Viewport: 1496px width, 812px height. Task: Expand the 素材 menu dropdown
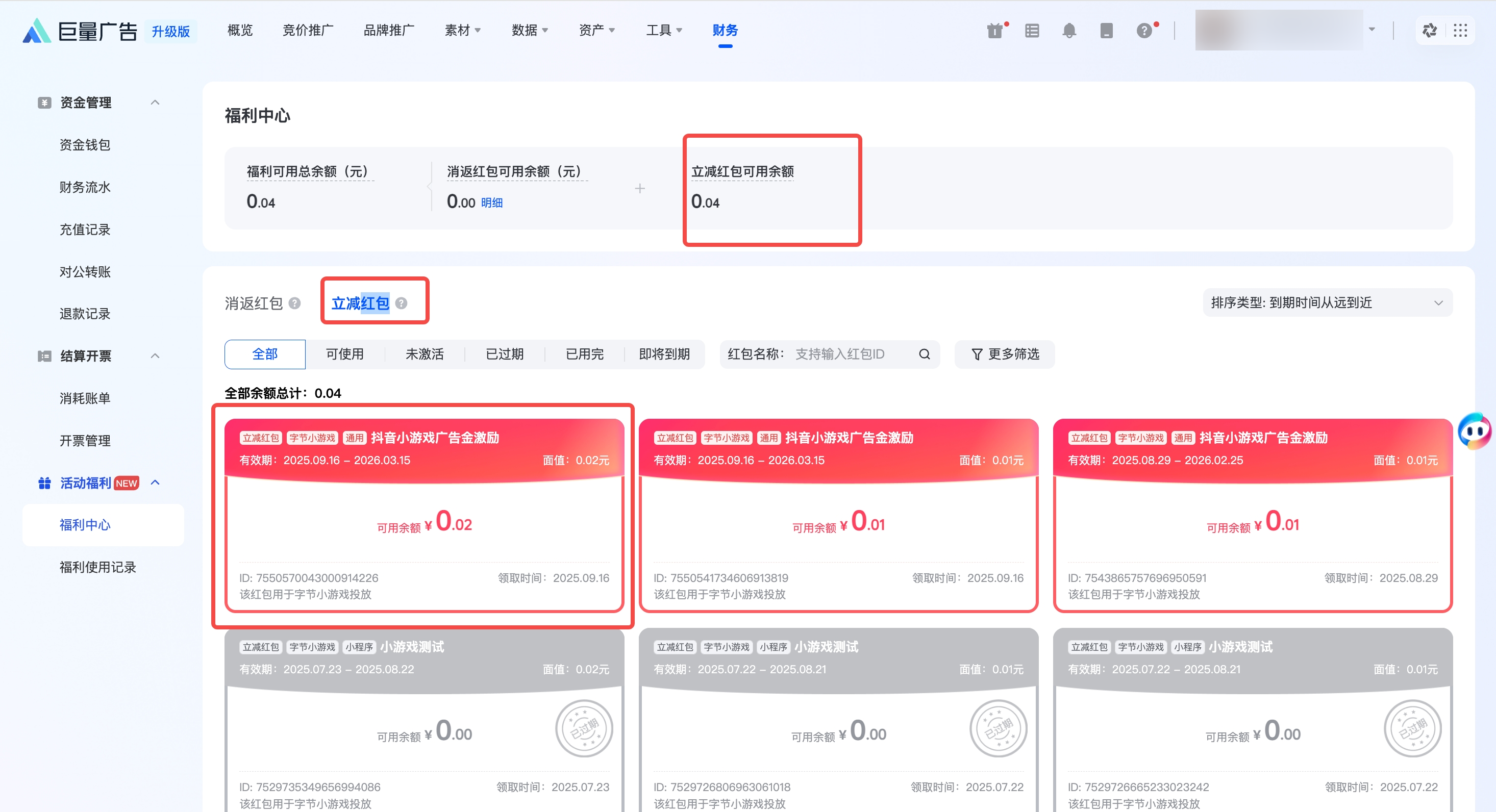point(462,30)
